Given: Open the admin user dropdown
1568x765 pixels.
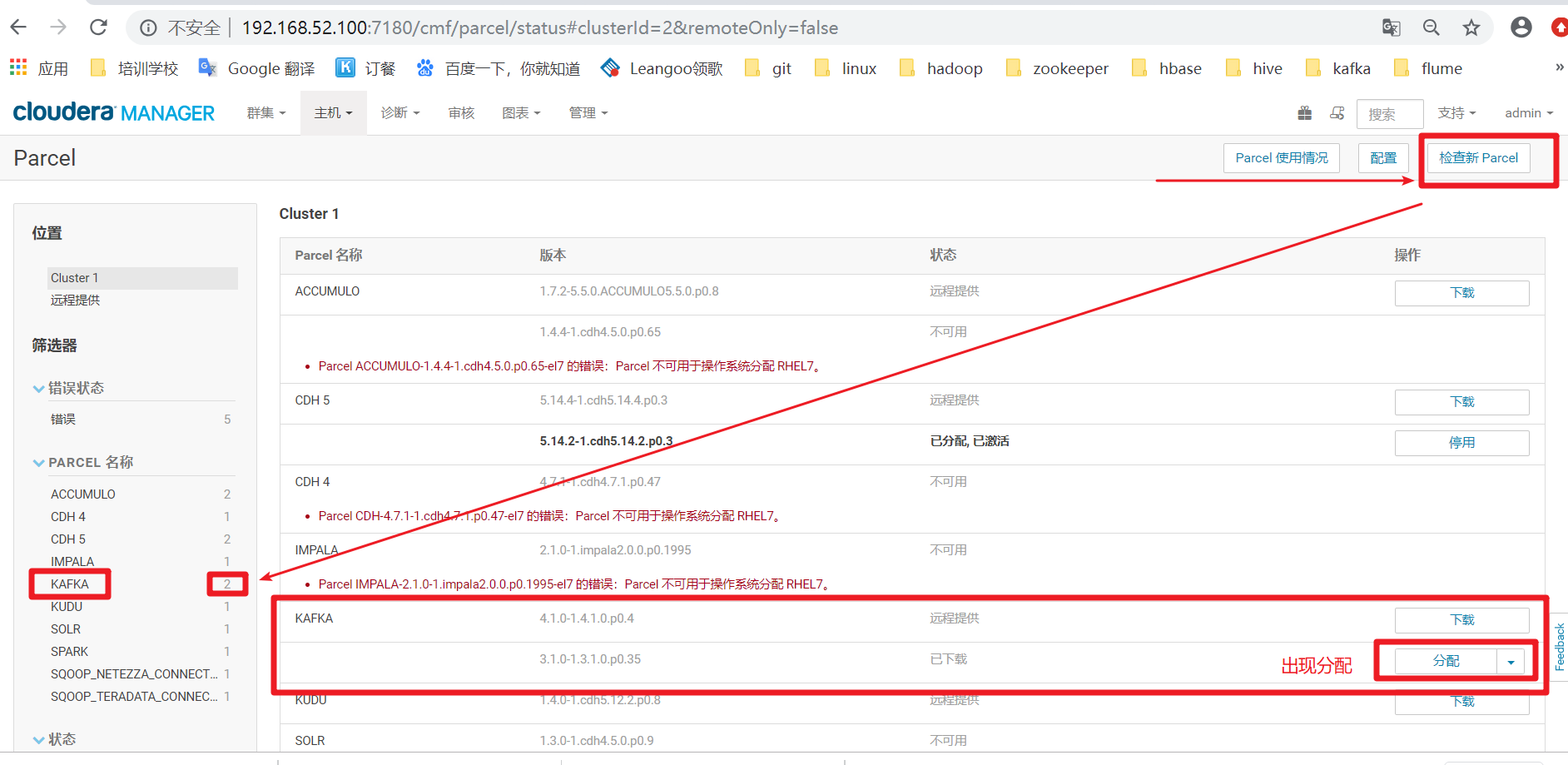Looking at the screenshot, I should (x=1529, y=113).
